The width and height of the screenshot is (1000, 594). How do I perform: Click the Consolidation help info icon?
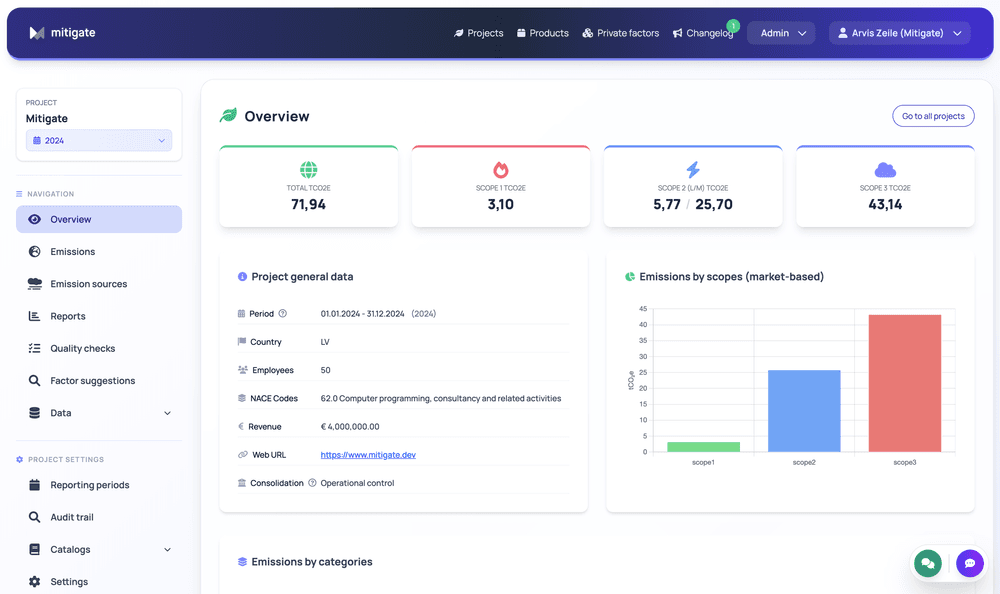[312, 483]
